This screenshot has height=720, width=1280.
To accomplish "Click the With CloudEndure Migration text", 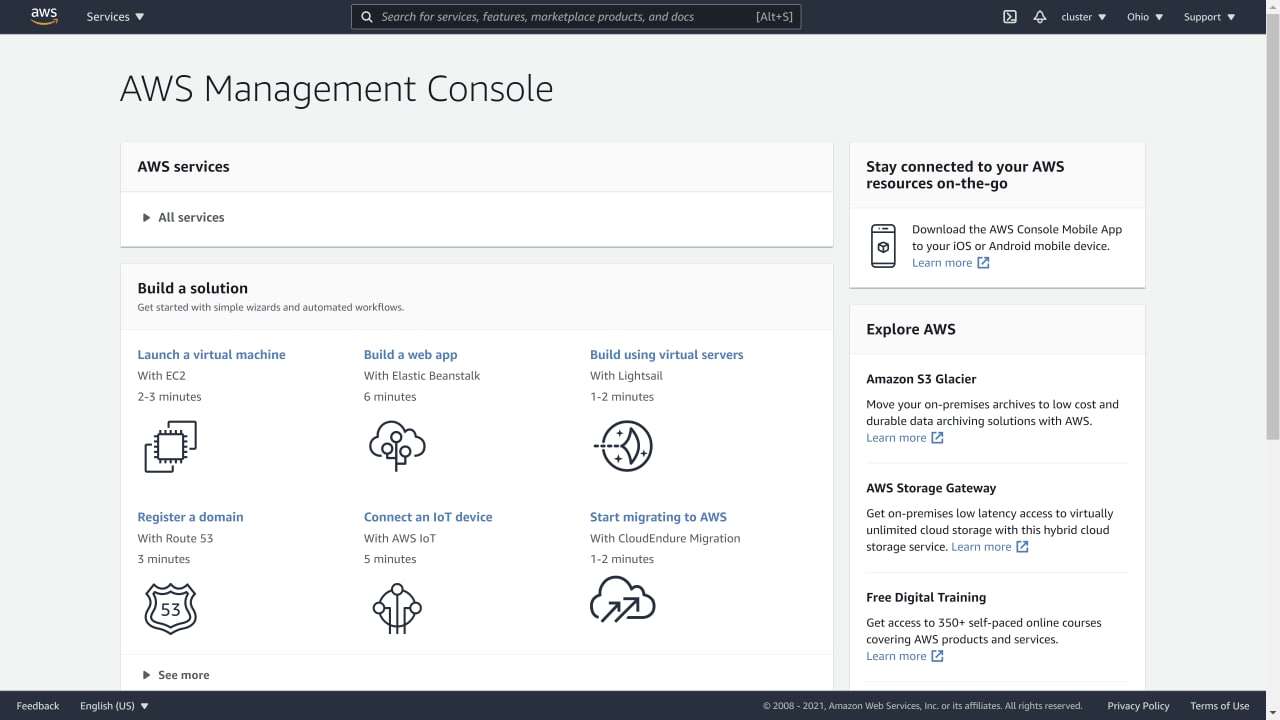I will 665,538.
